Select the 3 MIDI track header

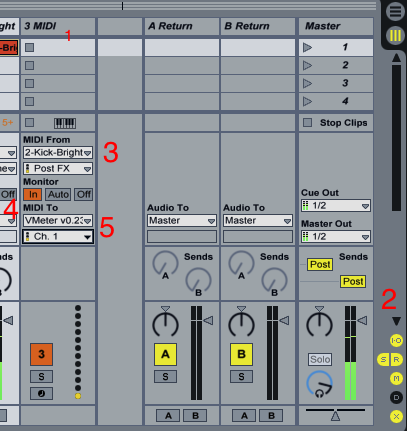(x=58, y=26)
